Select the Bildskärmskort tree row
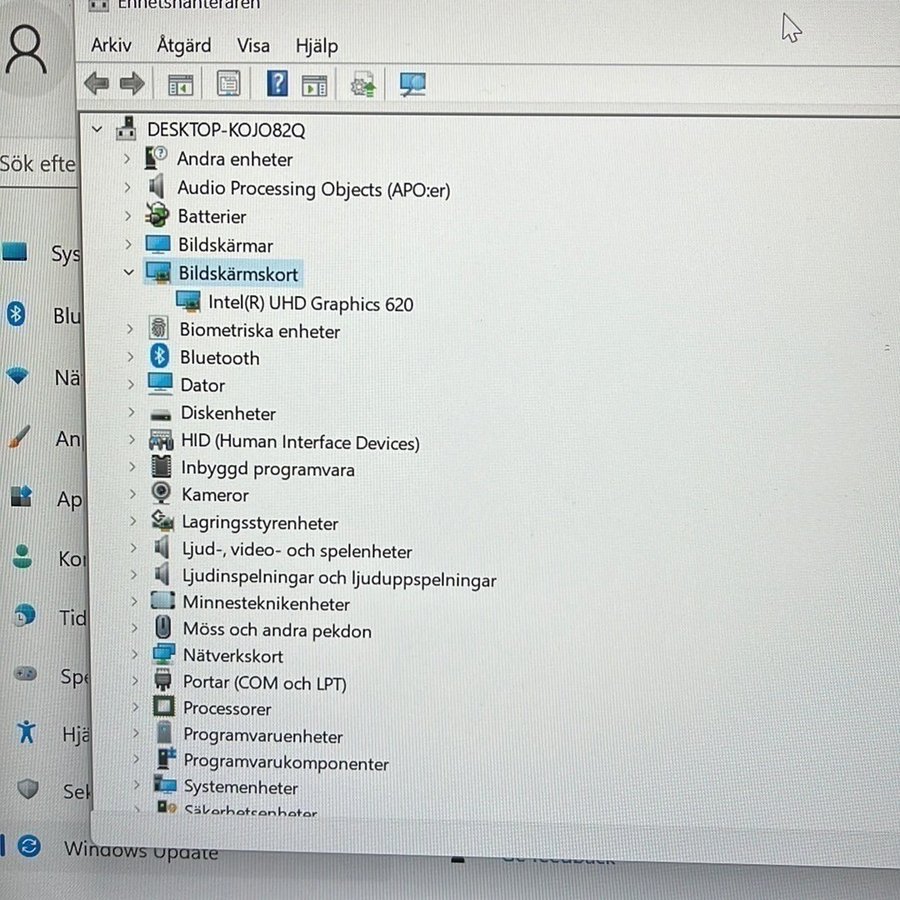Image resolution: width=900 pixels, height=900 pixels. point(238,274)
